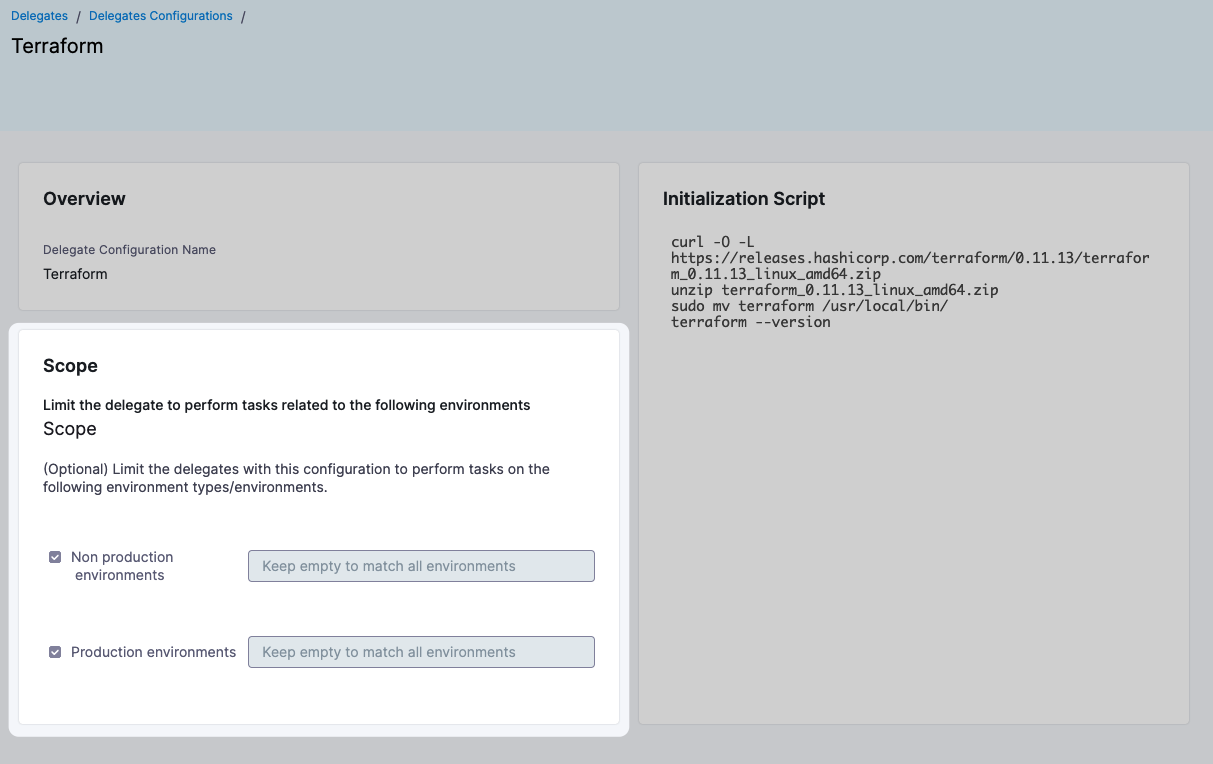Click the Production environments label

(x=153, y=652)
